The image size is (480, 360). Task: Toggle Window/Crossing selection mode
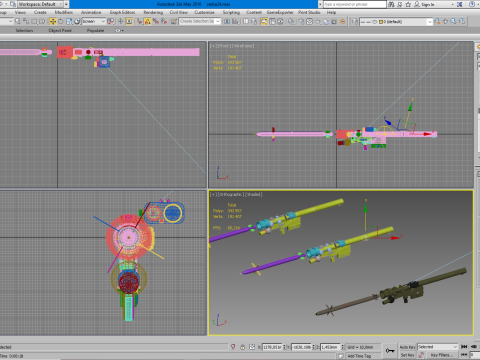tap(42, 21)
